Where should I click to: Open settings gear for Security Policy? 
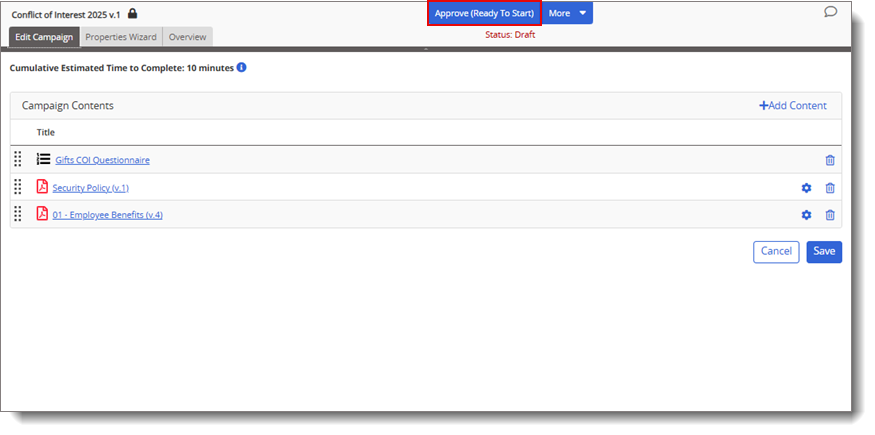[x=806, y=188]
